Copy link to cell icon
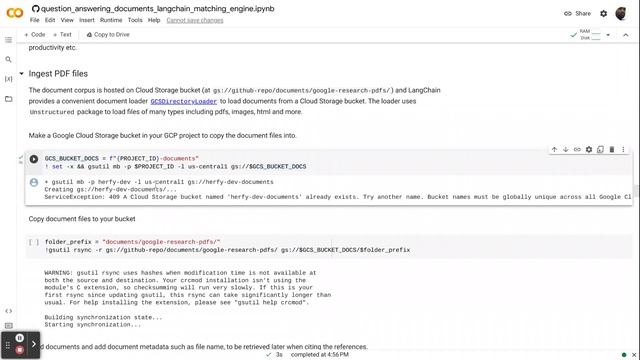This screenshot has width=640, height=360. point(577,149)
